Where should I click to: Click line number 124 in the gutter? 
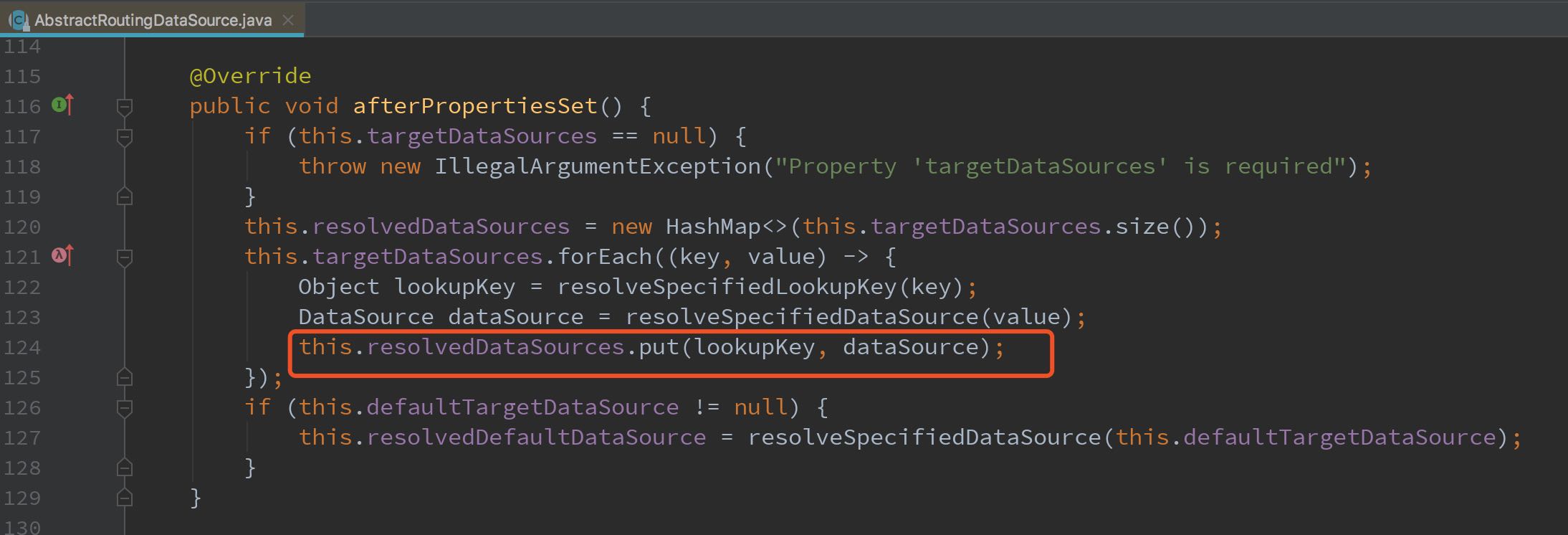(22, 347)
